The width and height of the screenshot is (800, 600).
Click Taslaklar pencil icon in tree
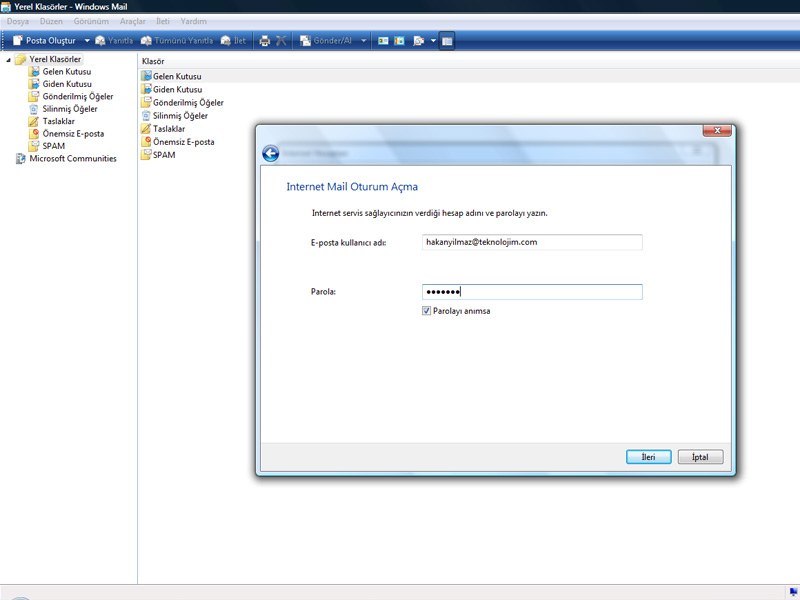[x=34, y=121]
